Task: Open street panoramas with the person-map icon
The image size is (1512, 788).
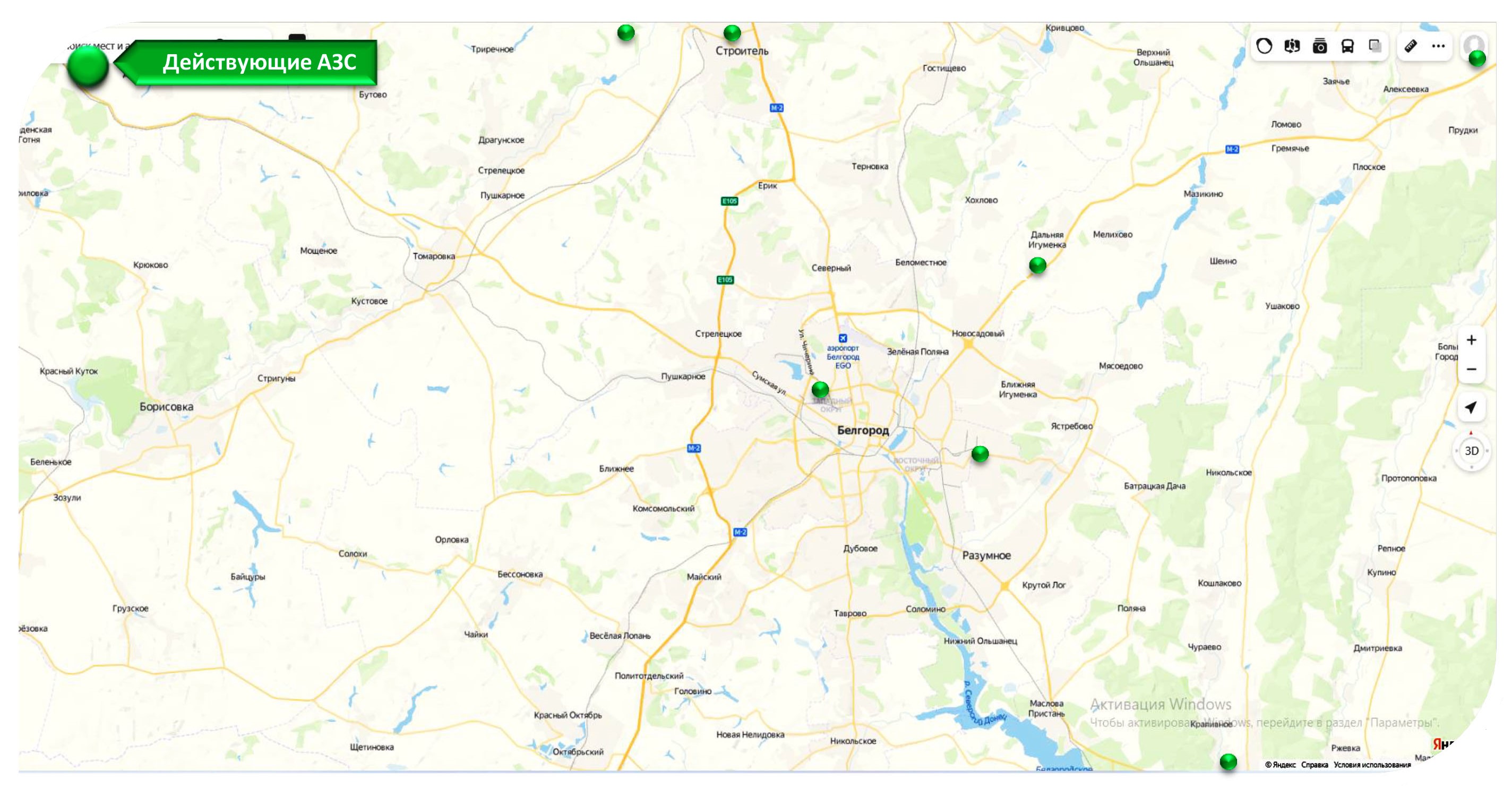Action: point(1291,46)
